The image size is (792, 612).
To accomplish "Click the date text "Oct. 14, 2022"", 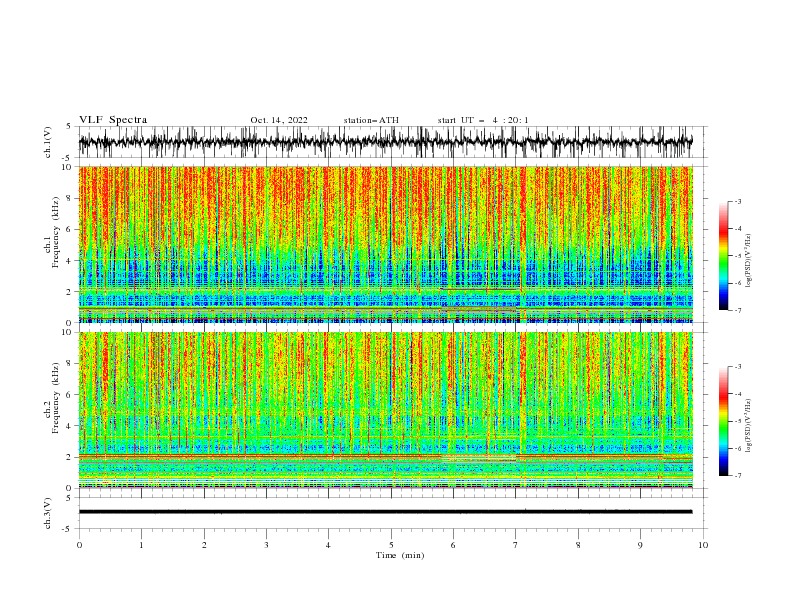I will coord(279,120).
